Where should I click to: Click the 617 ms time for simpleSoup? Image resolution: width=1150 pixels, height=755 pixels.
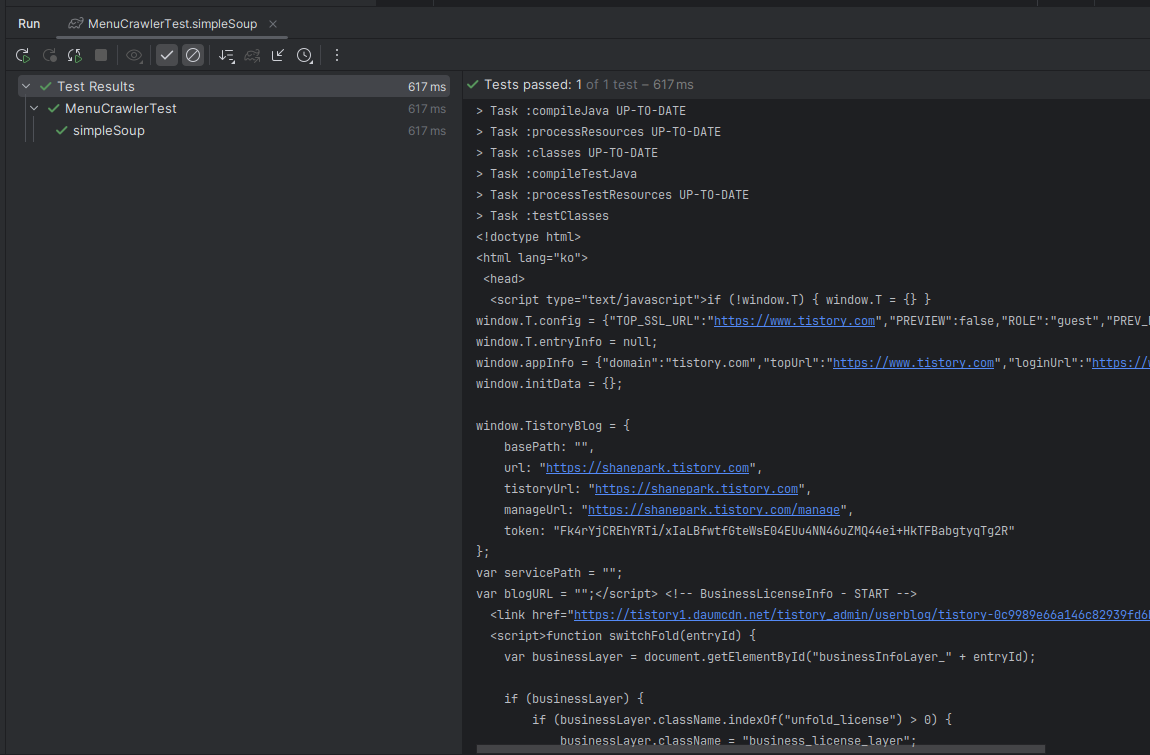427,131
